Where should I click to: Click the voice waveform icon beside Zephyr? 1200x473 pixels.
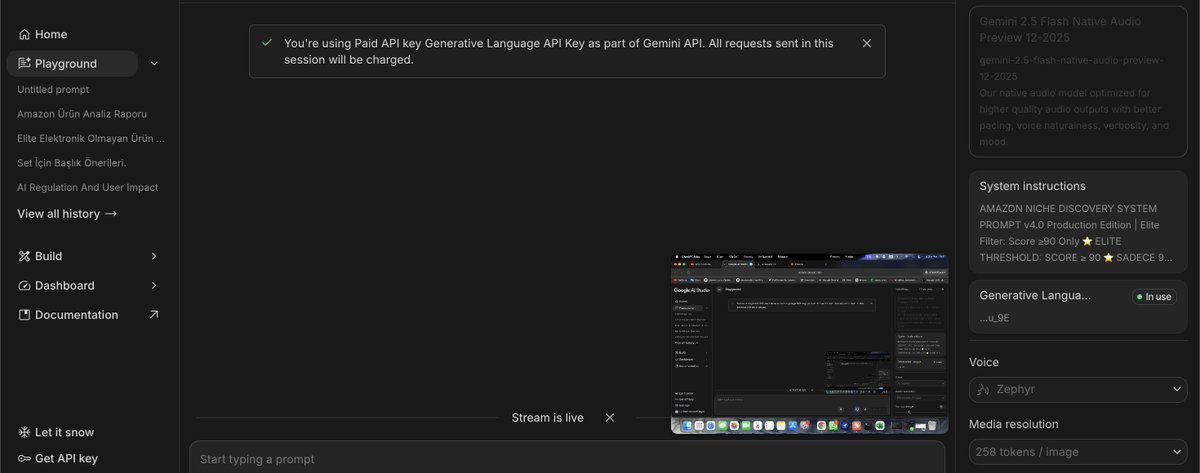(983, 389)
